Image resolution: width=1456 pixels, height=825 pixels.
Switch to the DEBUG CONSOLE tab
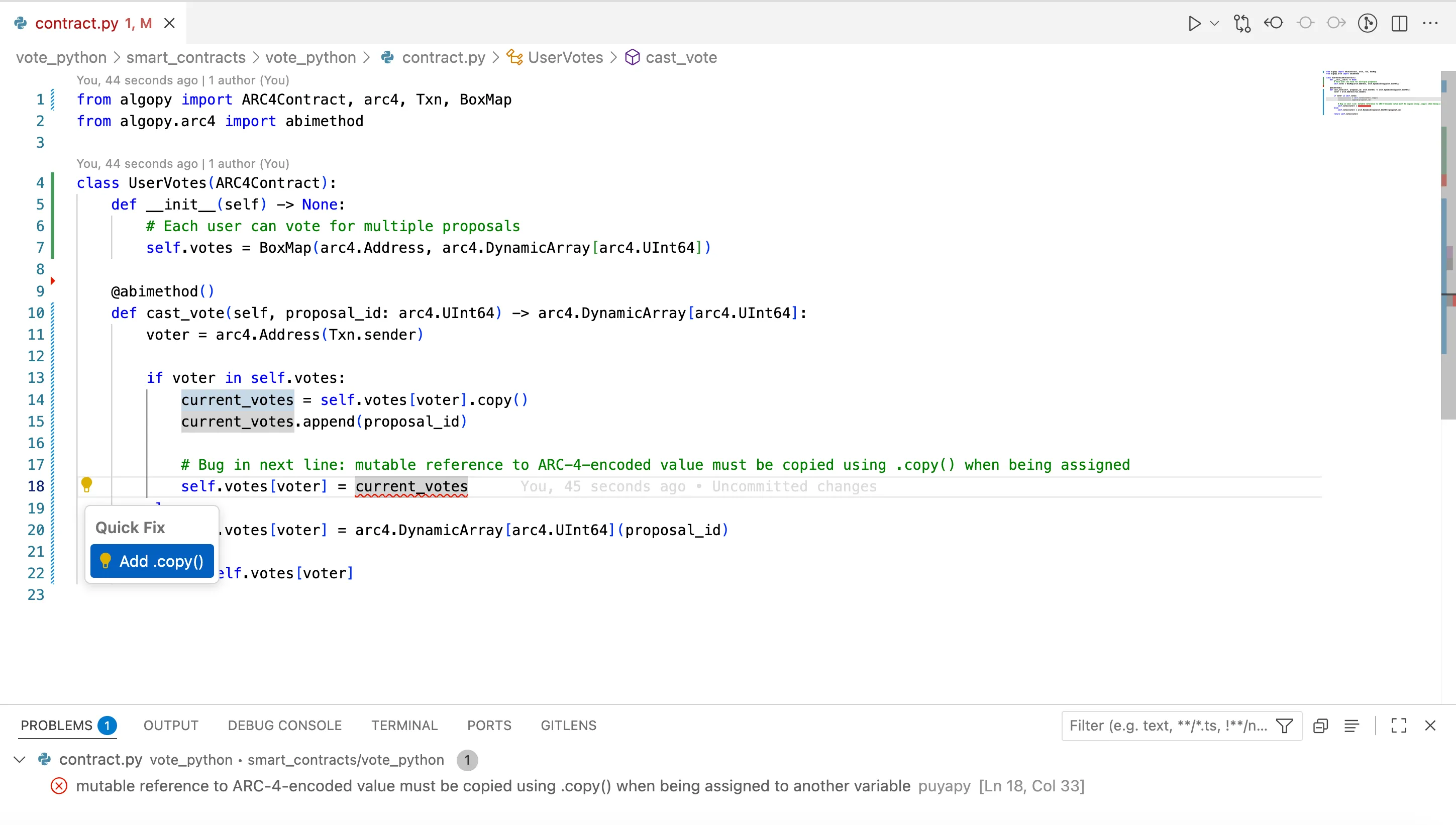pos(284,726)
